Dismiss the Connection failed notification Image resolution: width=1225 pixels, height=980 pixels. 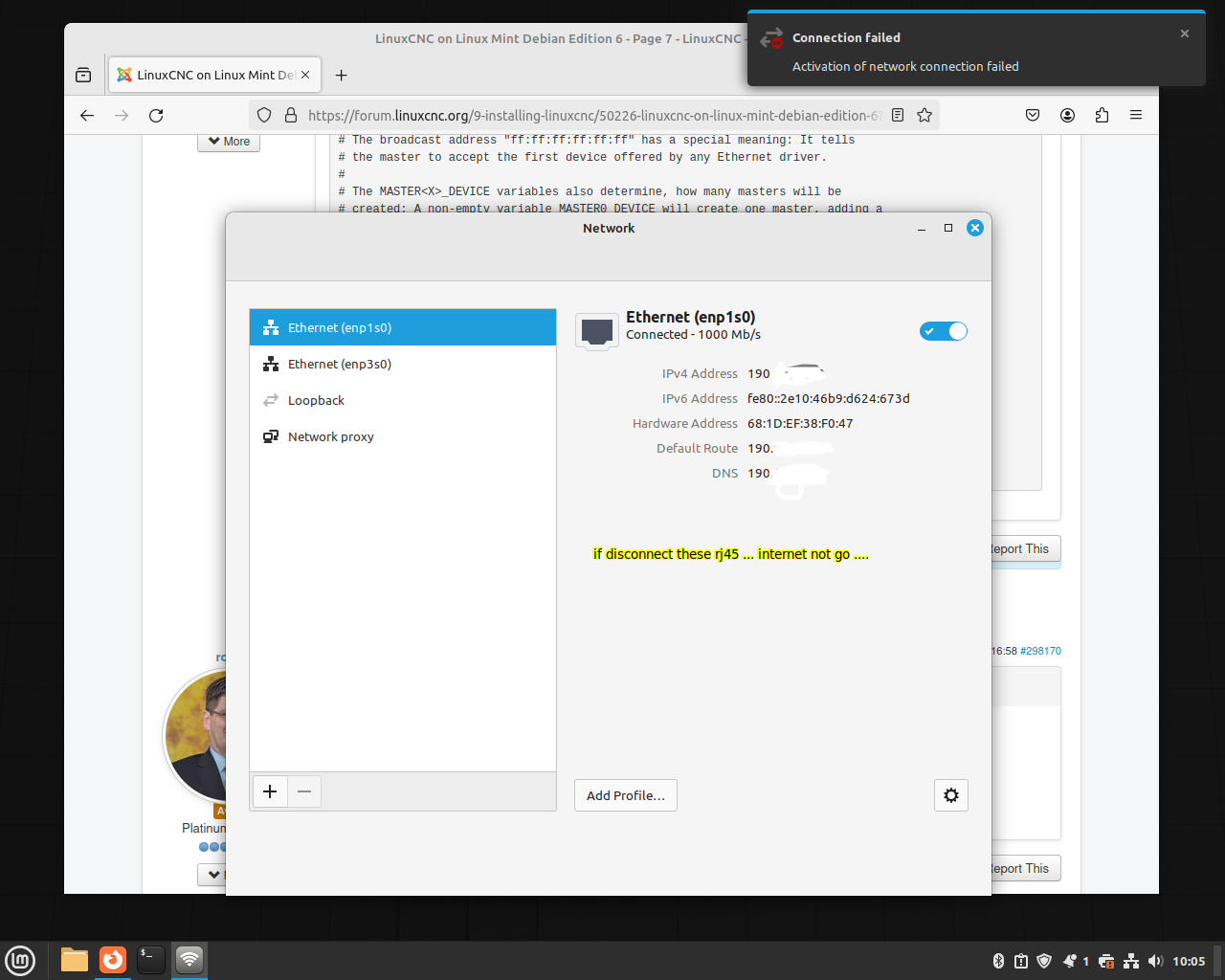1185,33
